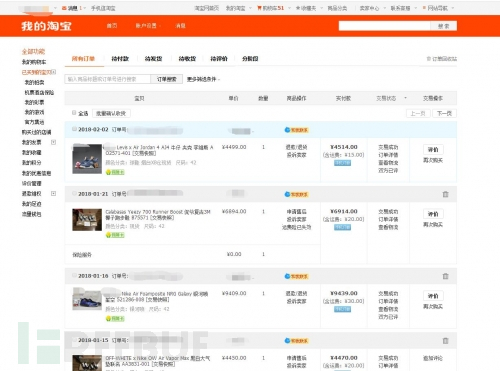Open the Yeezy 700 product thumbnail

pyautogui.click(x=87, y=220)
